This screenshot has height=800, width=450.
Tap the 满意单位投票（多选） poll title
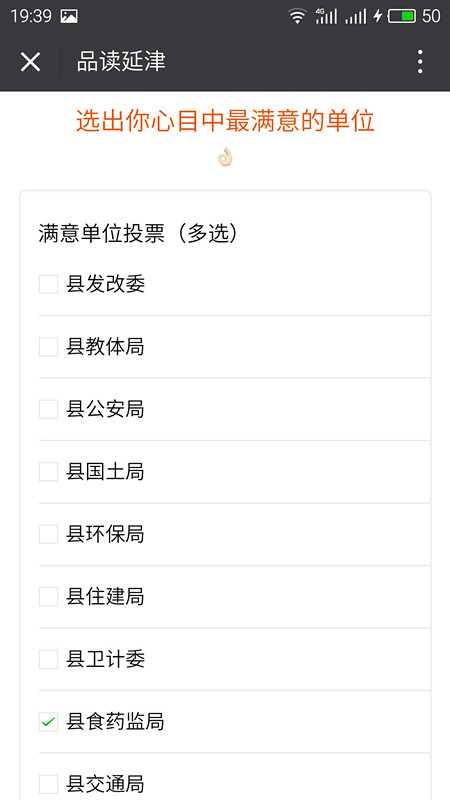(x=138, y=234)
